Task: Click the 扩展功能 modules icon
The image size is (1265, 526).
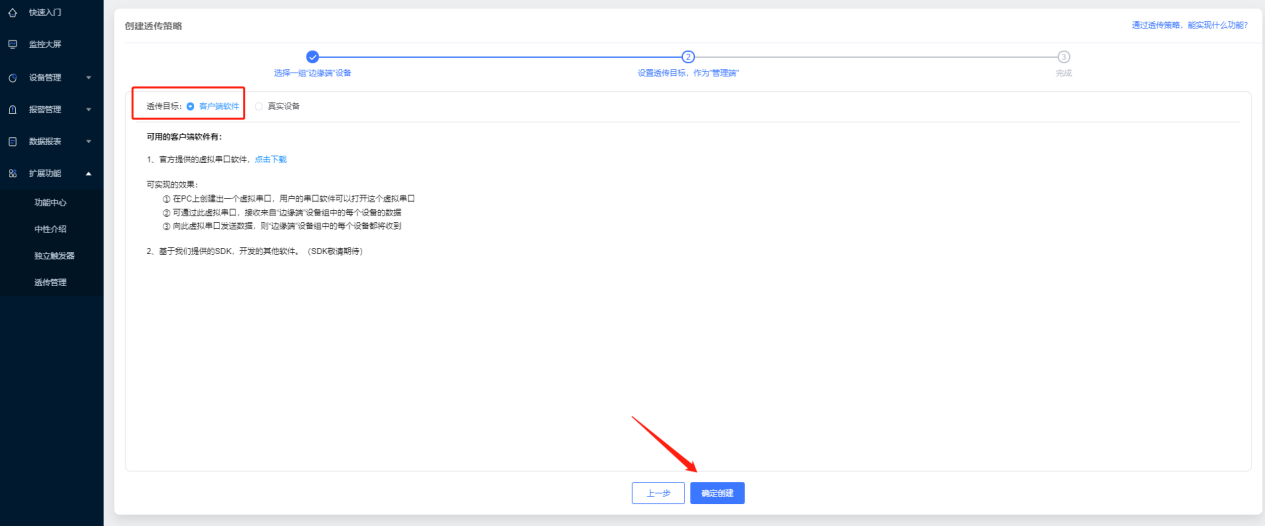Action: click(13, 174)
